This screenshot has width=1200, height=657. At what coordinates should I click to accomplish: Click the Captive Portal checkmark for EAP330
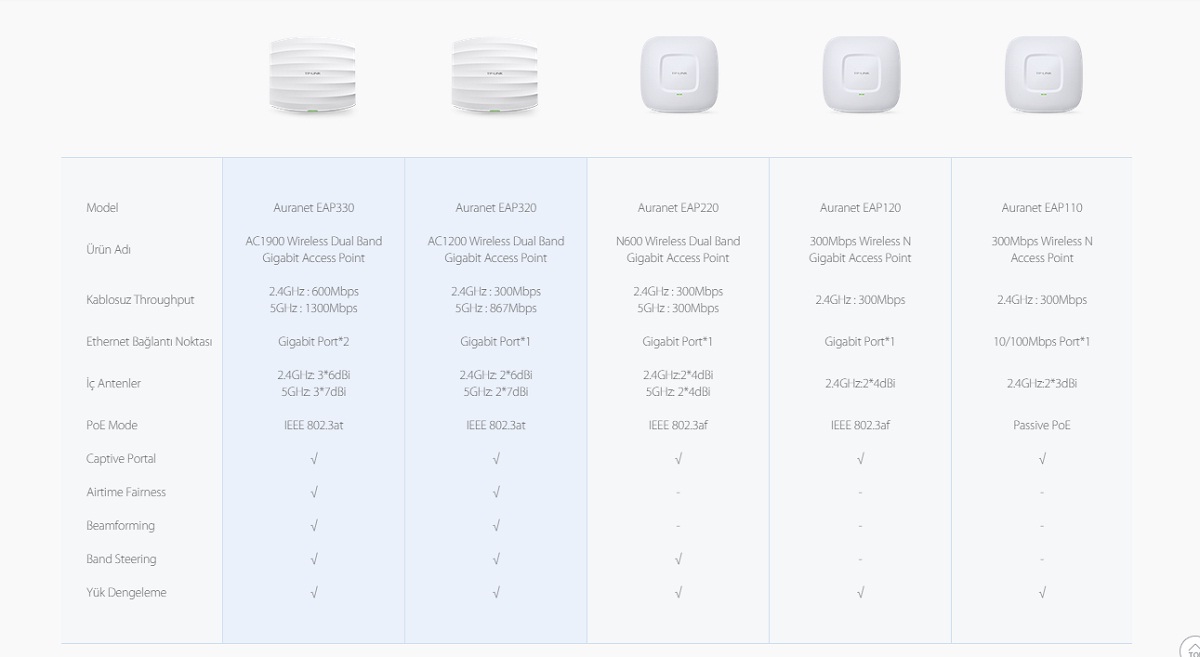point(314,459)
